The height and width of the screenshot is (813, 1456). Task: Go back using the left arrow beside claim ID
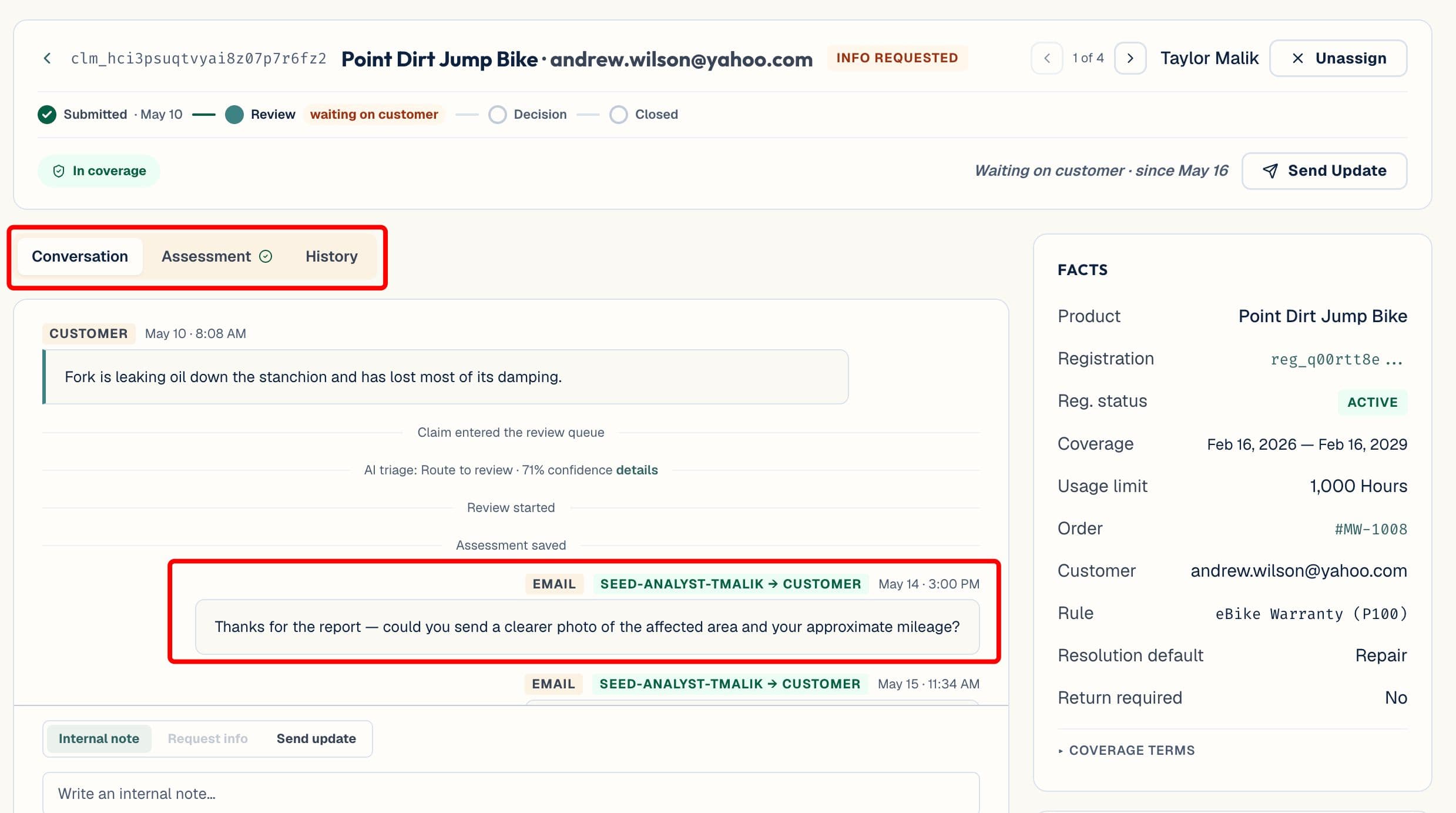(x=48, y=58)
